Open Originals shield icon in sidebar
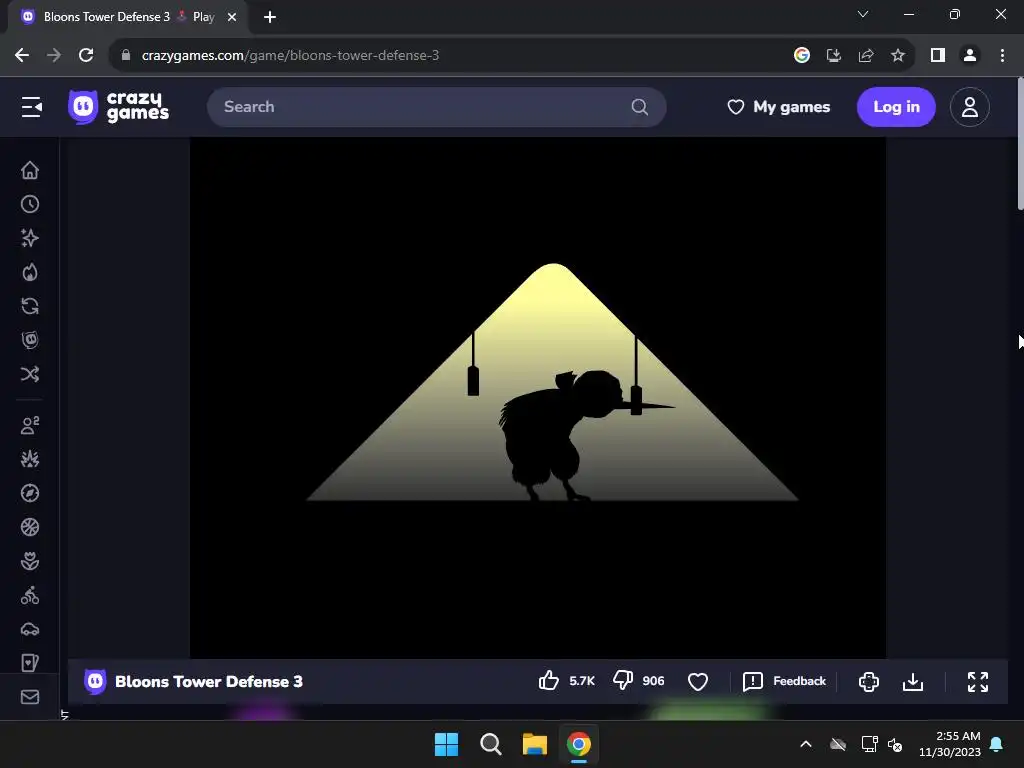Viewport: 1024px width, 768px height. (x=30, y=340)
